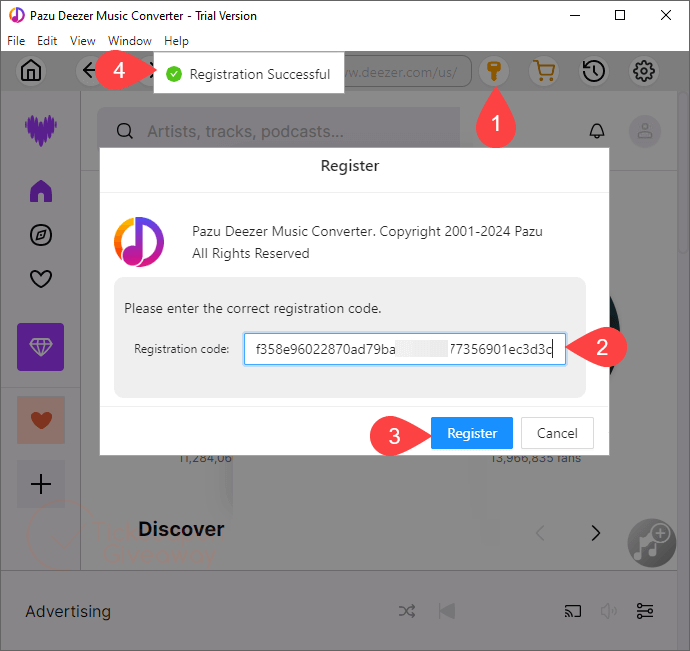
Task: Open the Window menu
Action: tap(130, 41)
